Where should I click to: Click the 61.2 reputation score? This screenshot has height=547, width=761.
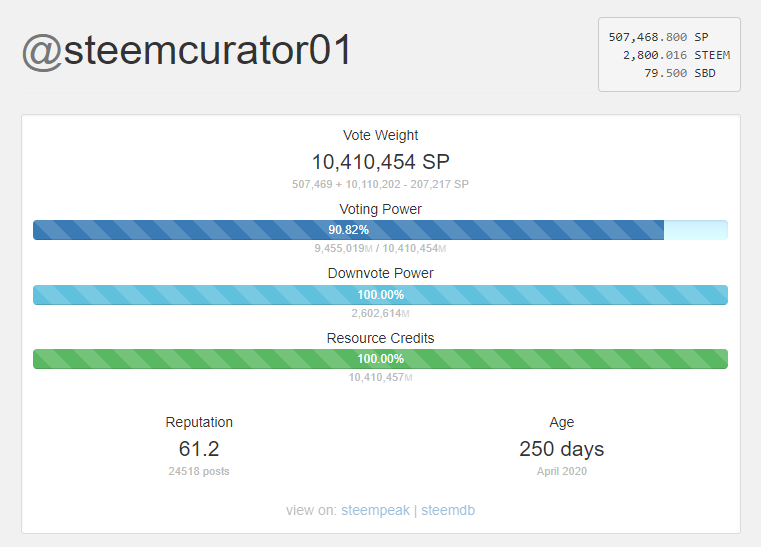coord(199,448)
